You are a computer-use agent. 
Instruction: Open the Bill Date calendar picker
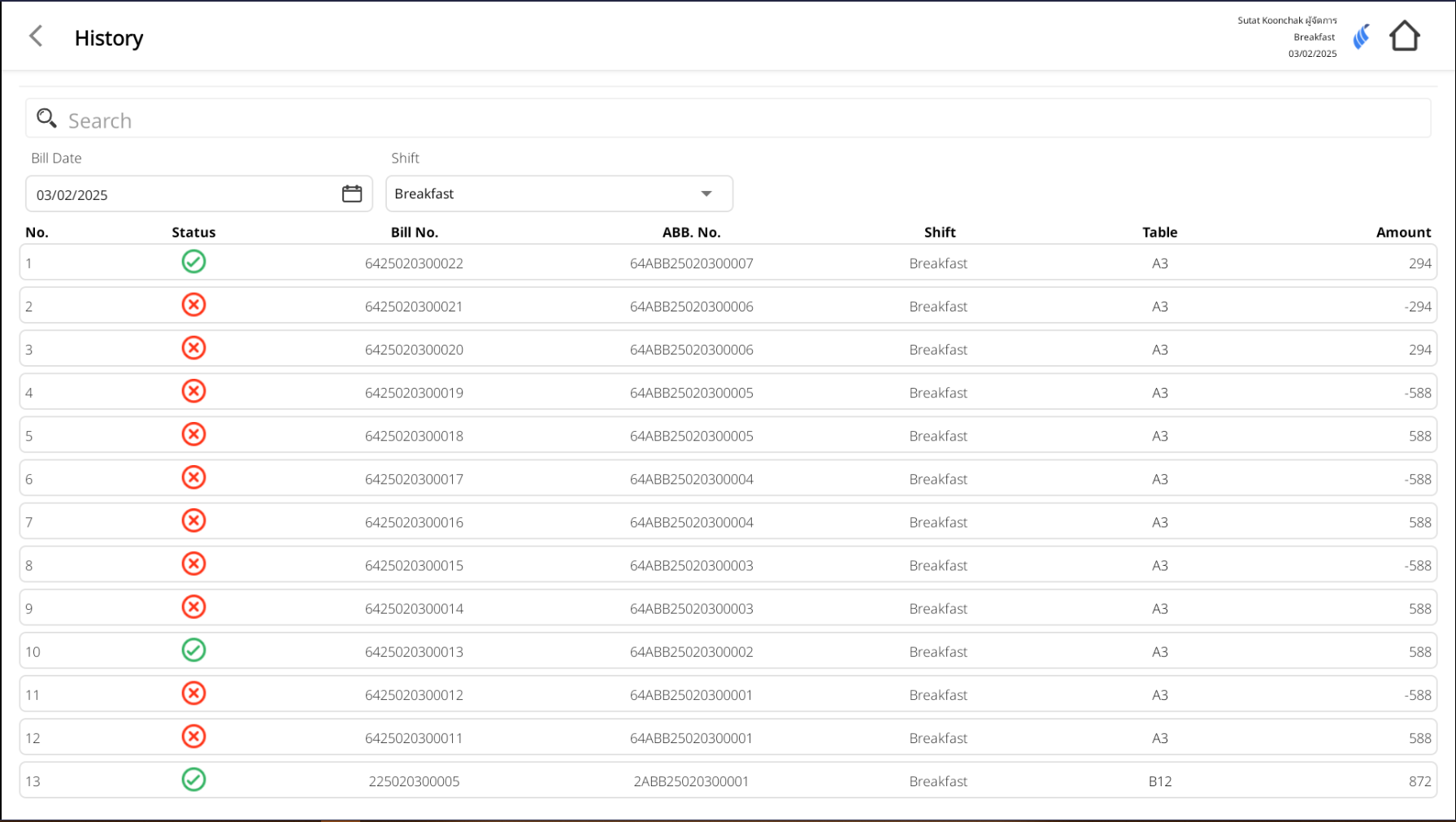tap(351, 194)
